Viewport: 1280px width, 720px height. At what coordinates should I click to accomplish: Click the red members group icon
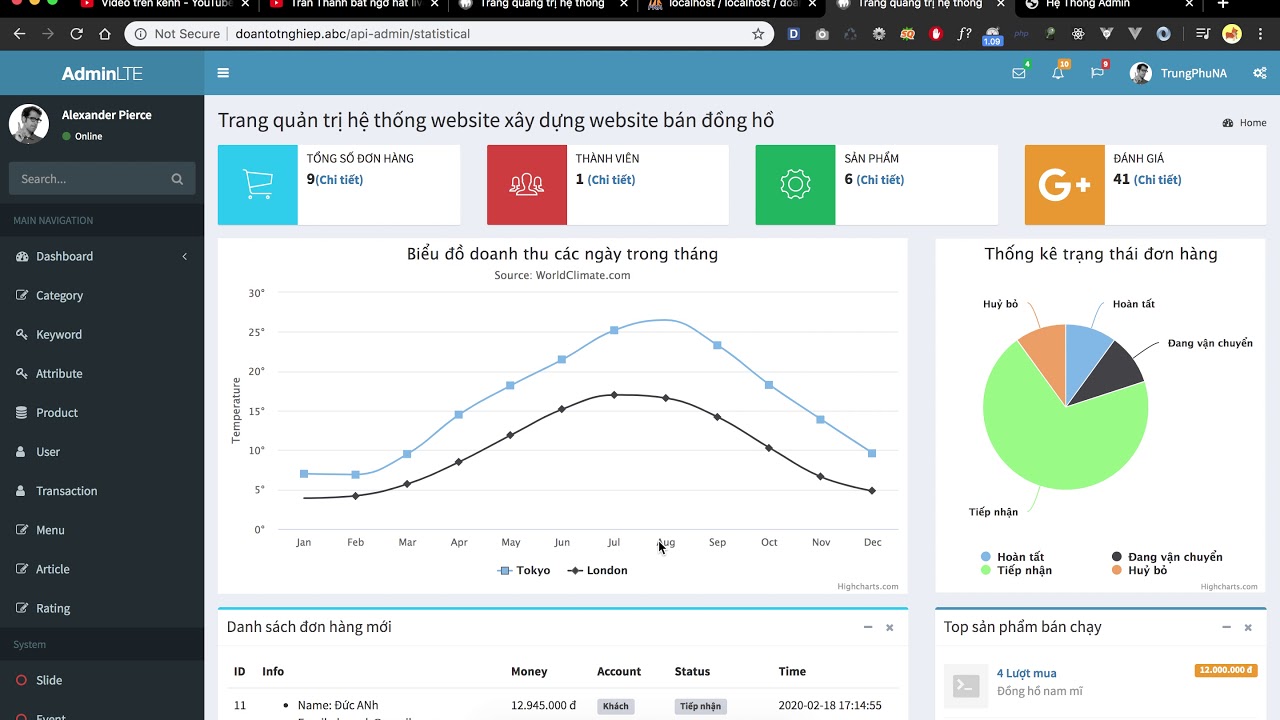pos(527,185)
